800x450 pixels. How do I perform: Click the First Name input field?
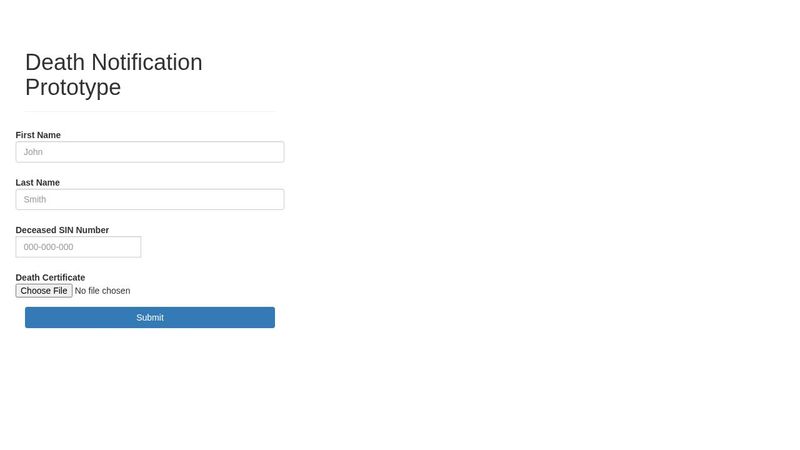[150, 152]
